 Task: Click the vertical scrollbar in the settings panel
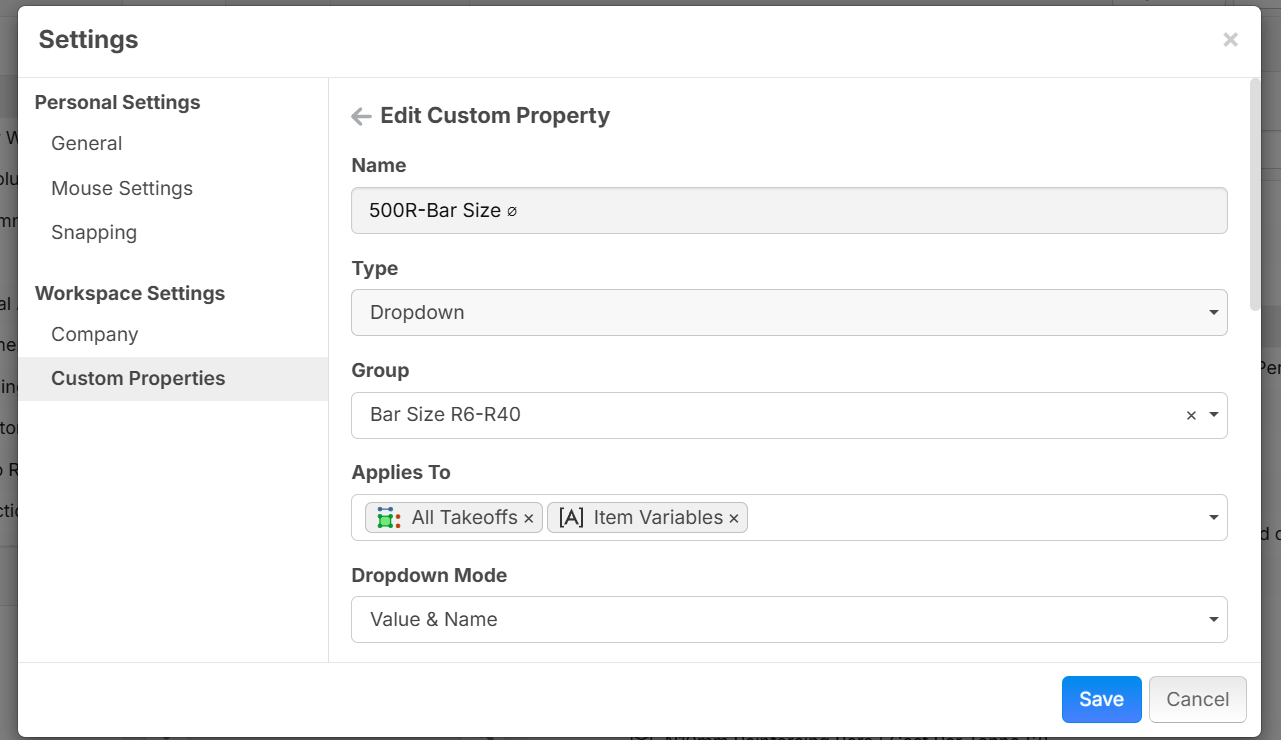click(1254, 195)
